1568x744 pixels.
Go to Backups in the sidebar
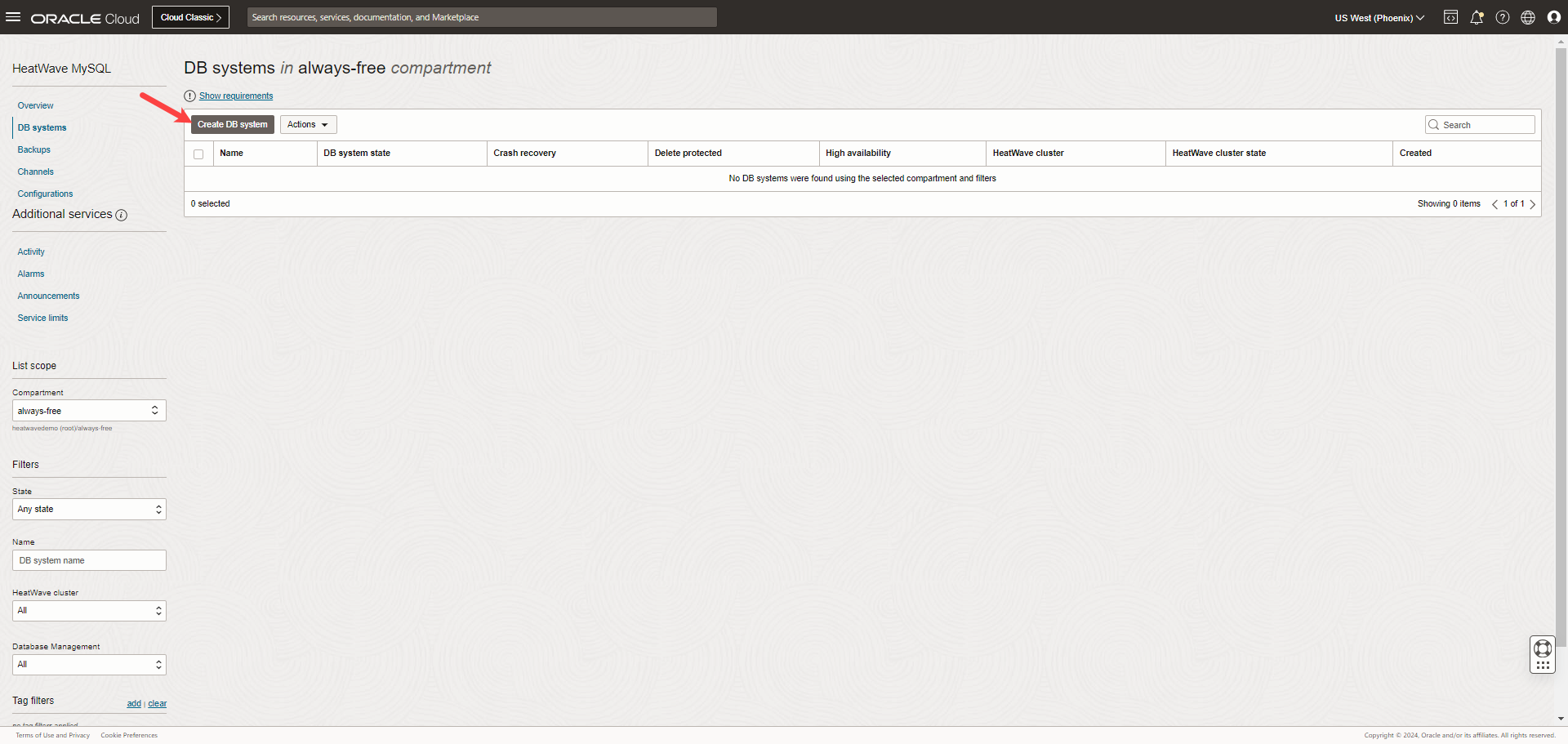34,149
